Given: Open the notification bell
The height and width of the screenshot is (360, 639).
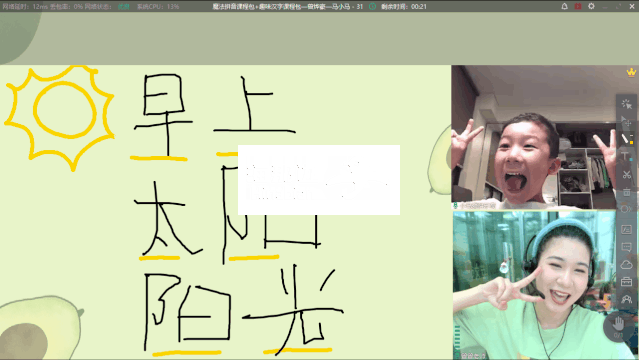Looking at the screenshot, I should click(x=564, y=6).
